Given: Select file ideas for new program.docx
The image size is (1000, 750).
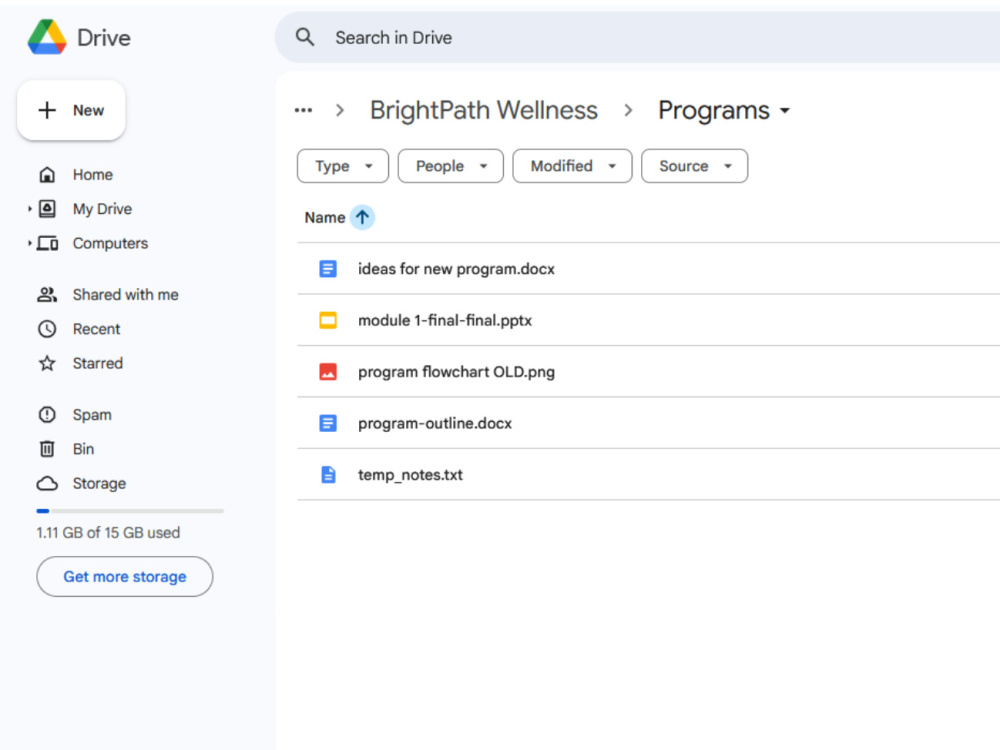Looking at the screenshot, I should (649, 268).
